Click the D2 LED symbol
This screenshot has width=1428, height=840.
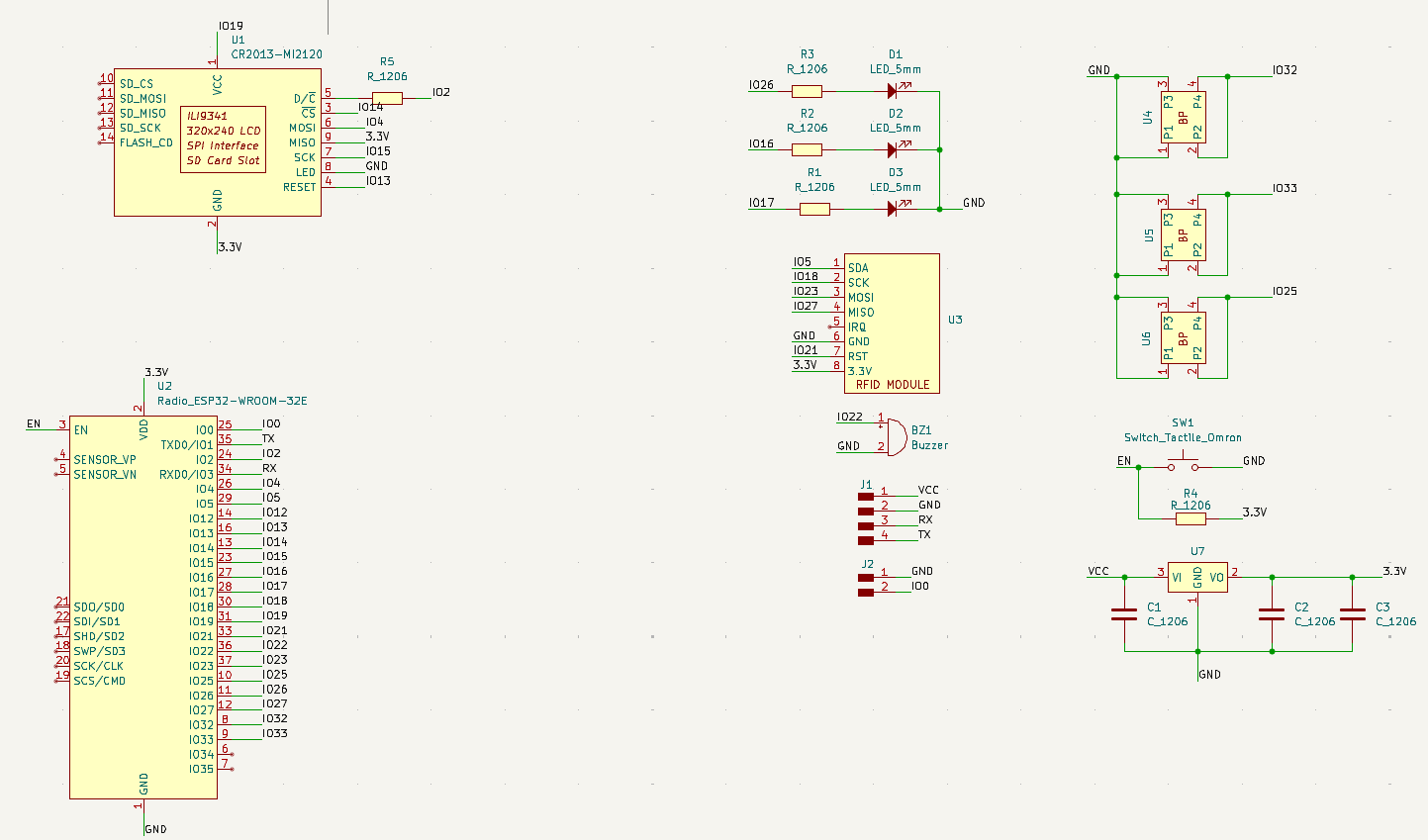pyautogui.click(x=893, y=149)
